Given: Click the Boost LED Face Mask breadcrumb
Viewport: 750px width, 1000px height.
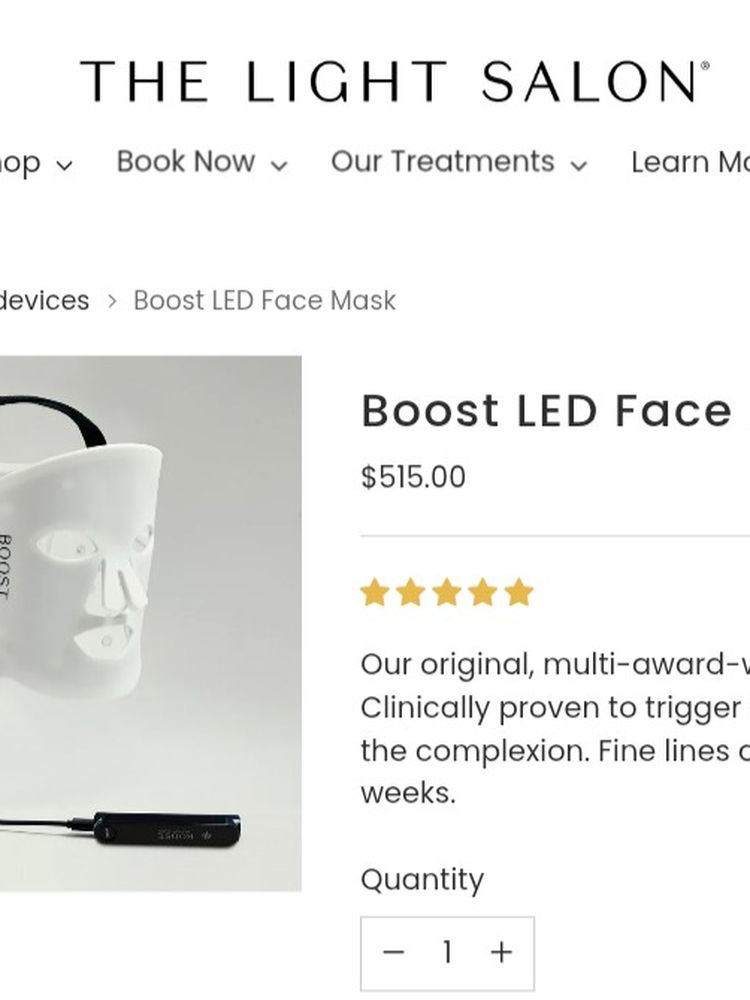Looking at the screenshot, I should coord(264,300).
